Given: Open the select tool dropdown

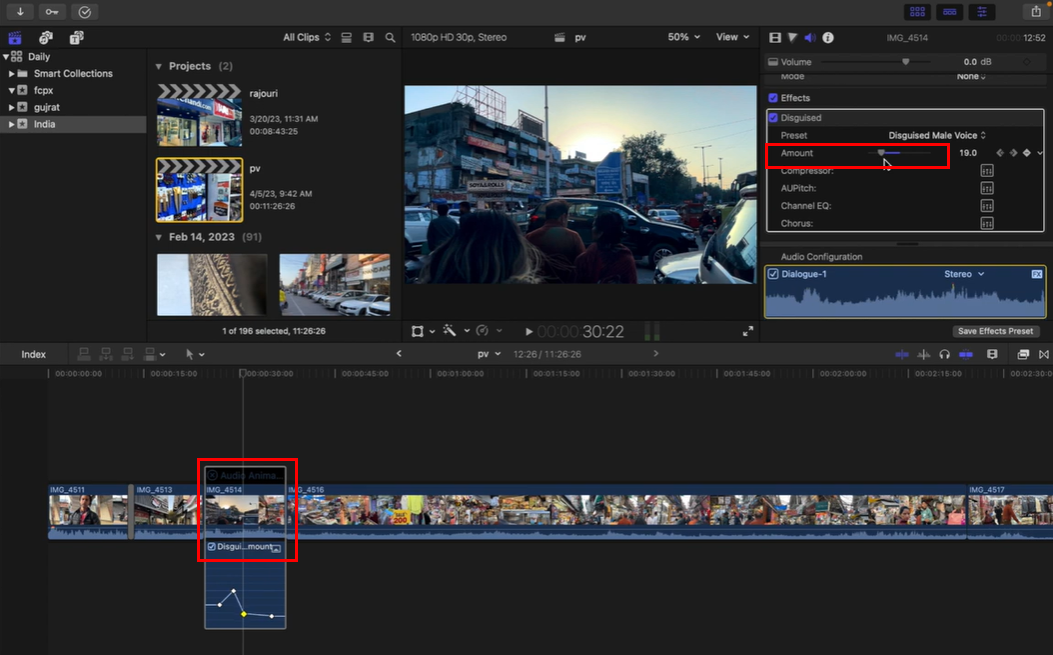Looking at the screenshot, I should tap(195, 354).
